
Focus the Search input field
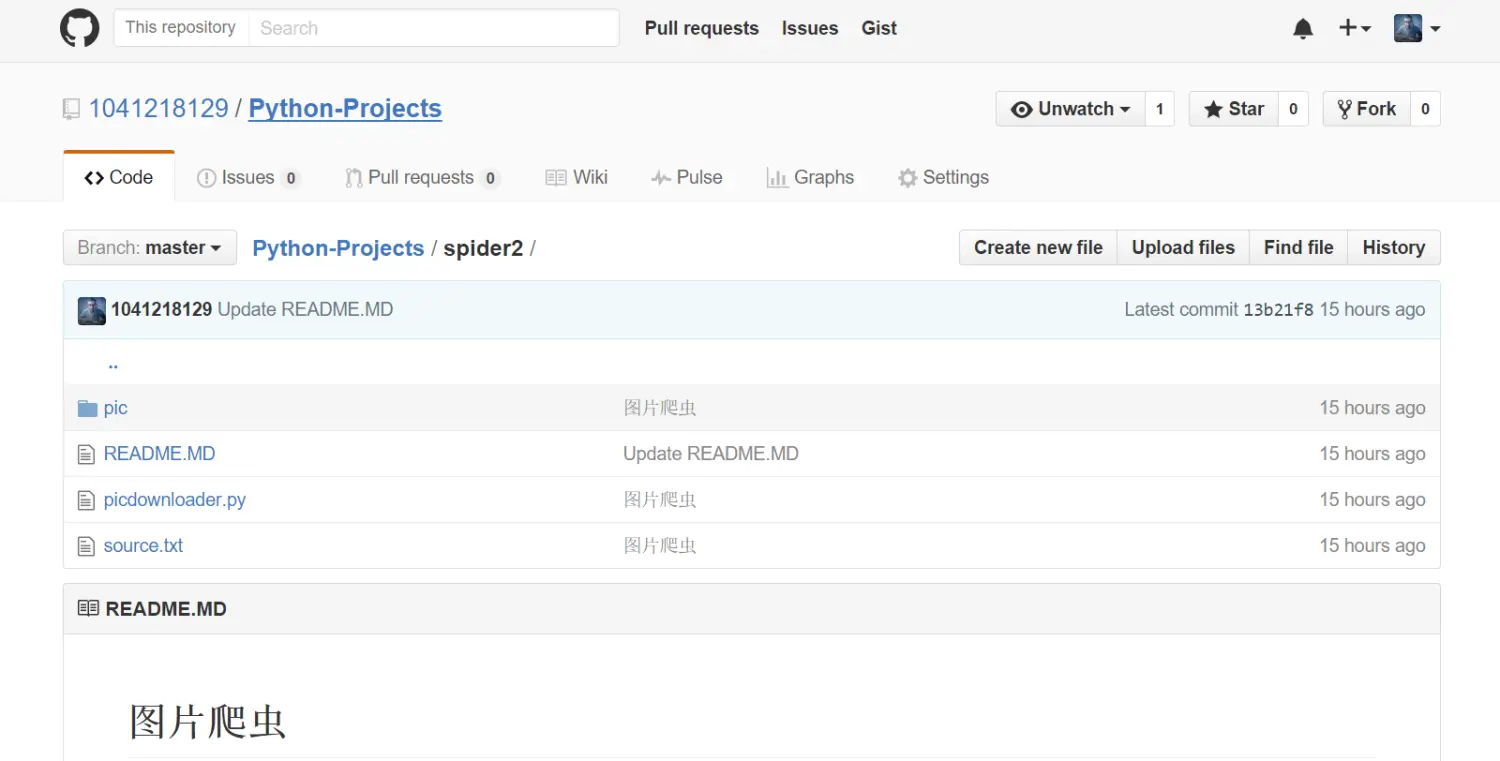pyautogui.click(x=433, y=28)
